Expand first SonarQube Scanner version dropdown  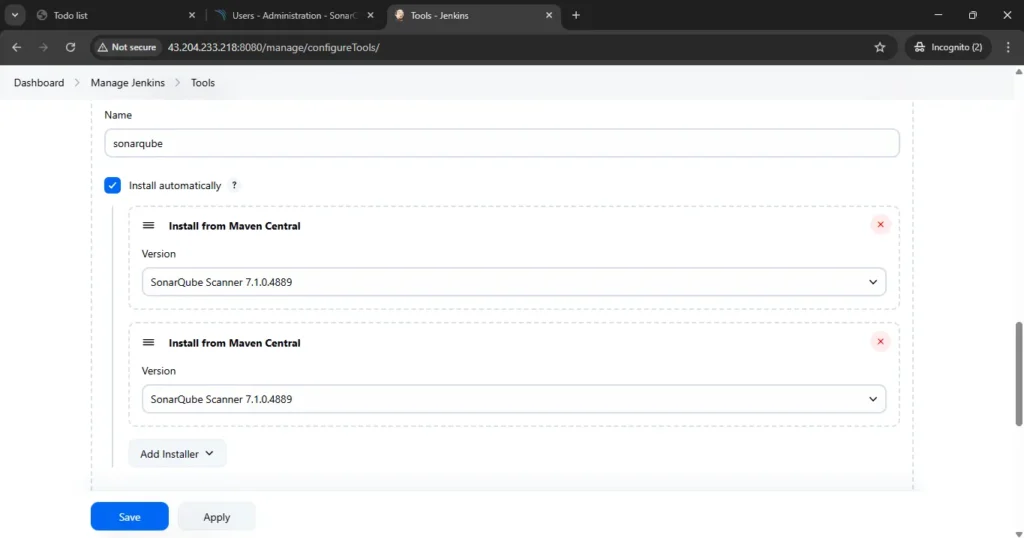513,282
